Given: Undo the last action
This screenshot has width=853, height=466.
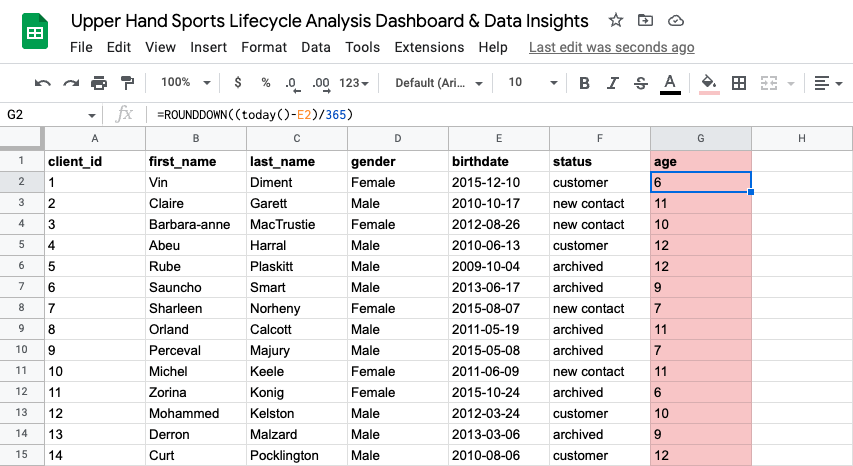Looking at the screenshot, I should tap(42, 83).
